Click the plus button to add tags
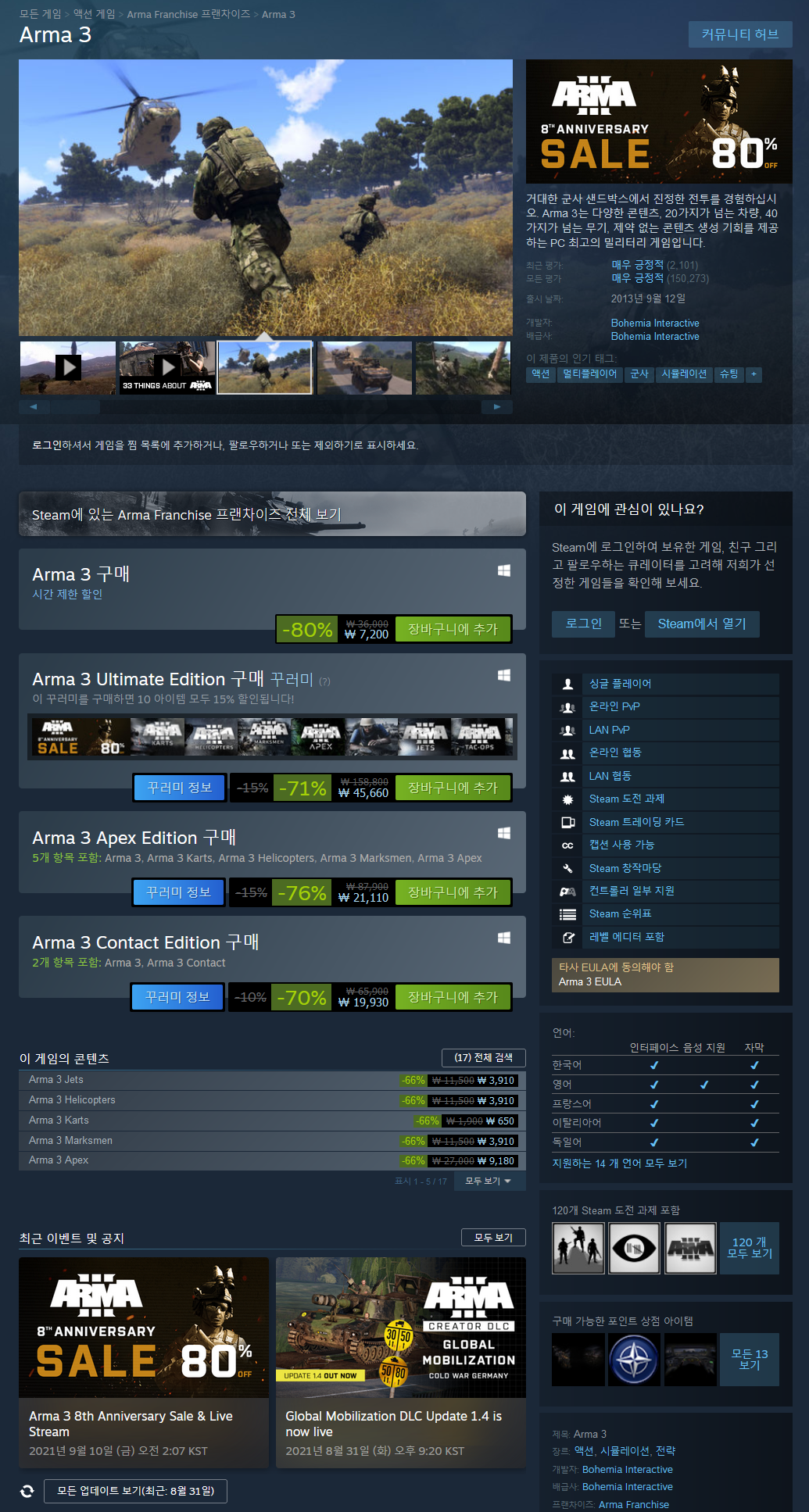This screenshot has width=809, height=1512. tap(754, 374)
